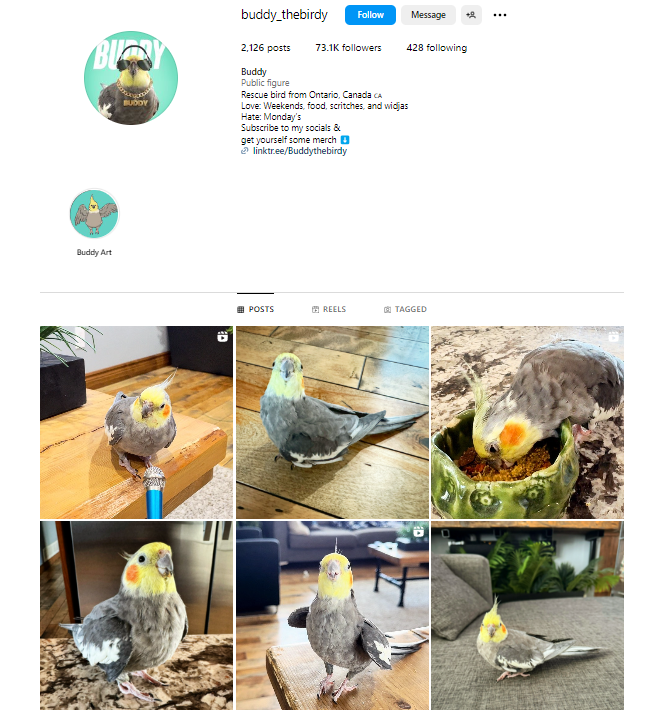Send a message with the Message button
The width and height of the screenshot is (668, 710).
[428, 15]
